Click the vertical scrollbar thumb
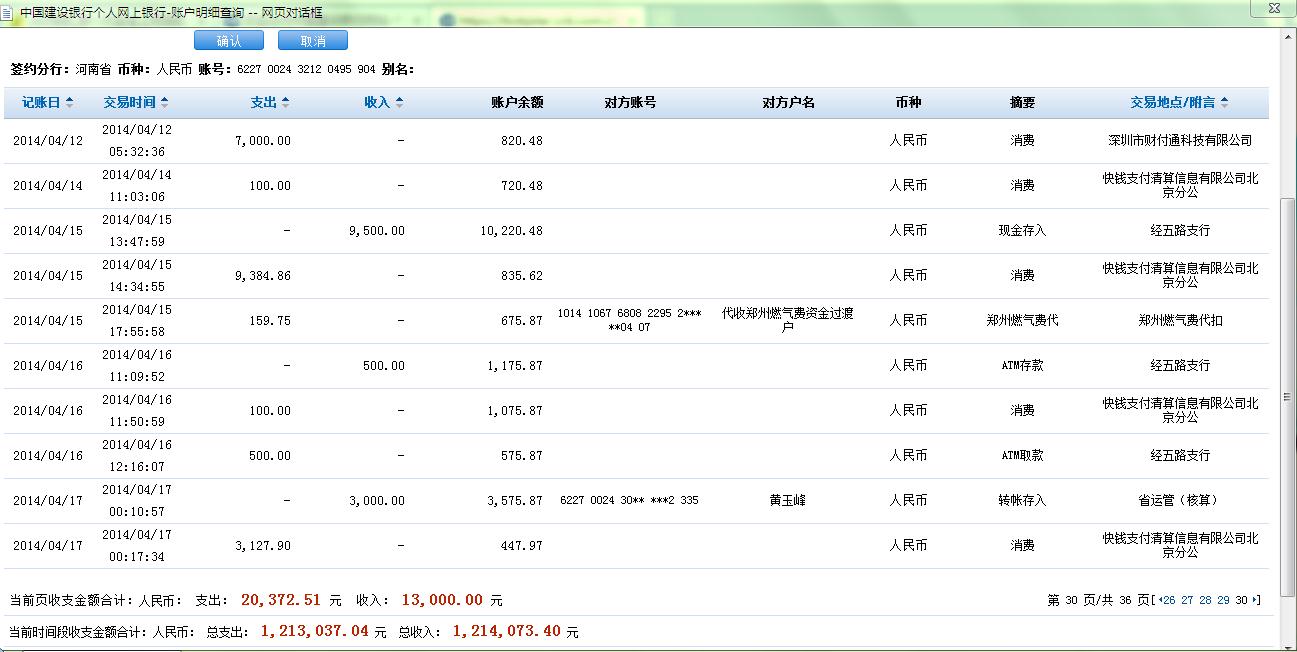Viewport: 1297px width, 652px height. click(x=1287, y=390)
